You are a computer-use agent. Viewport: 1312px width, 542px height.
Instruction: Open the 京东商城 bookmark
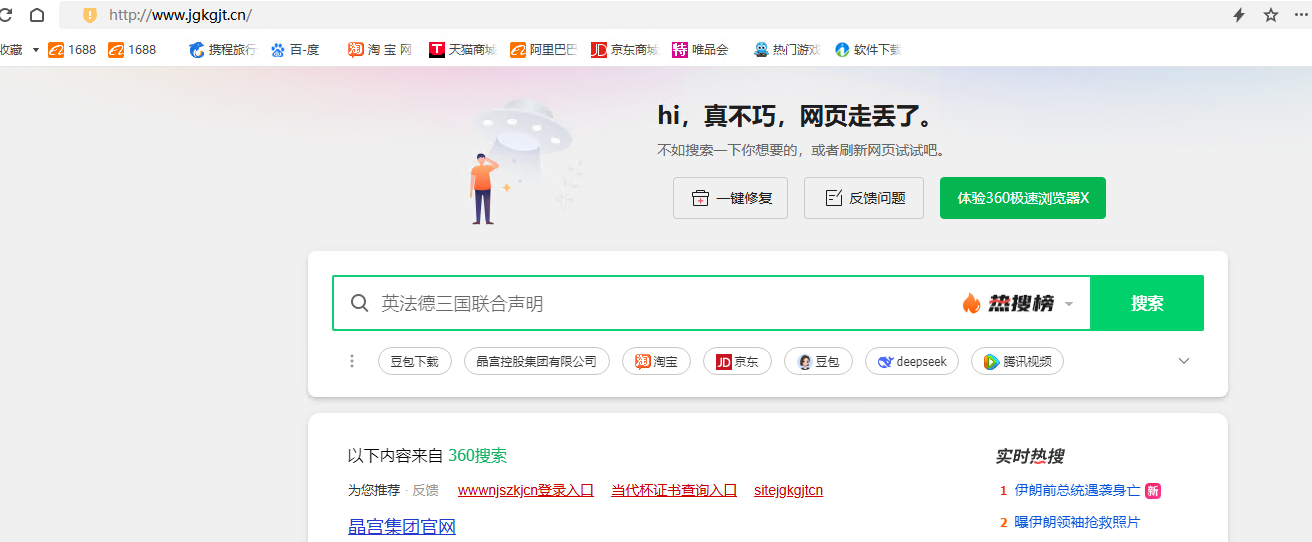624,49
